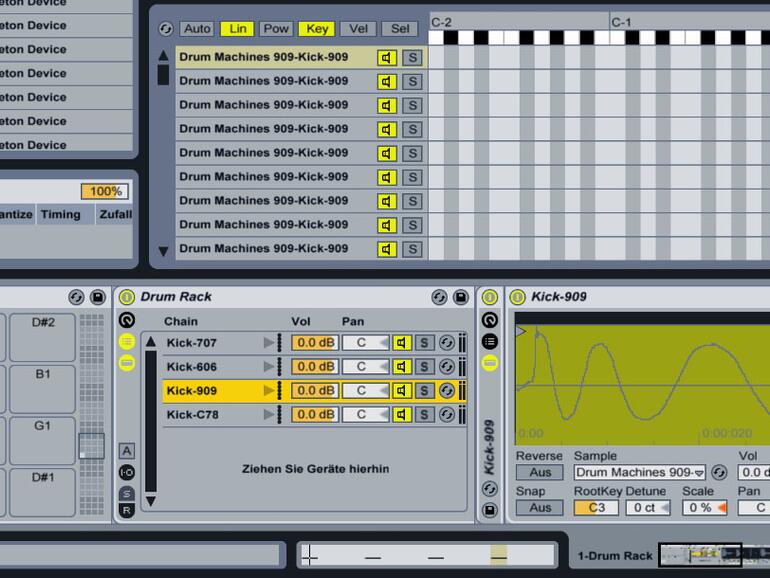Open the Zufall tab
The width and height of the screenshot is (770, 578).
[115, 215]
